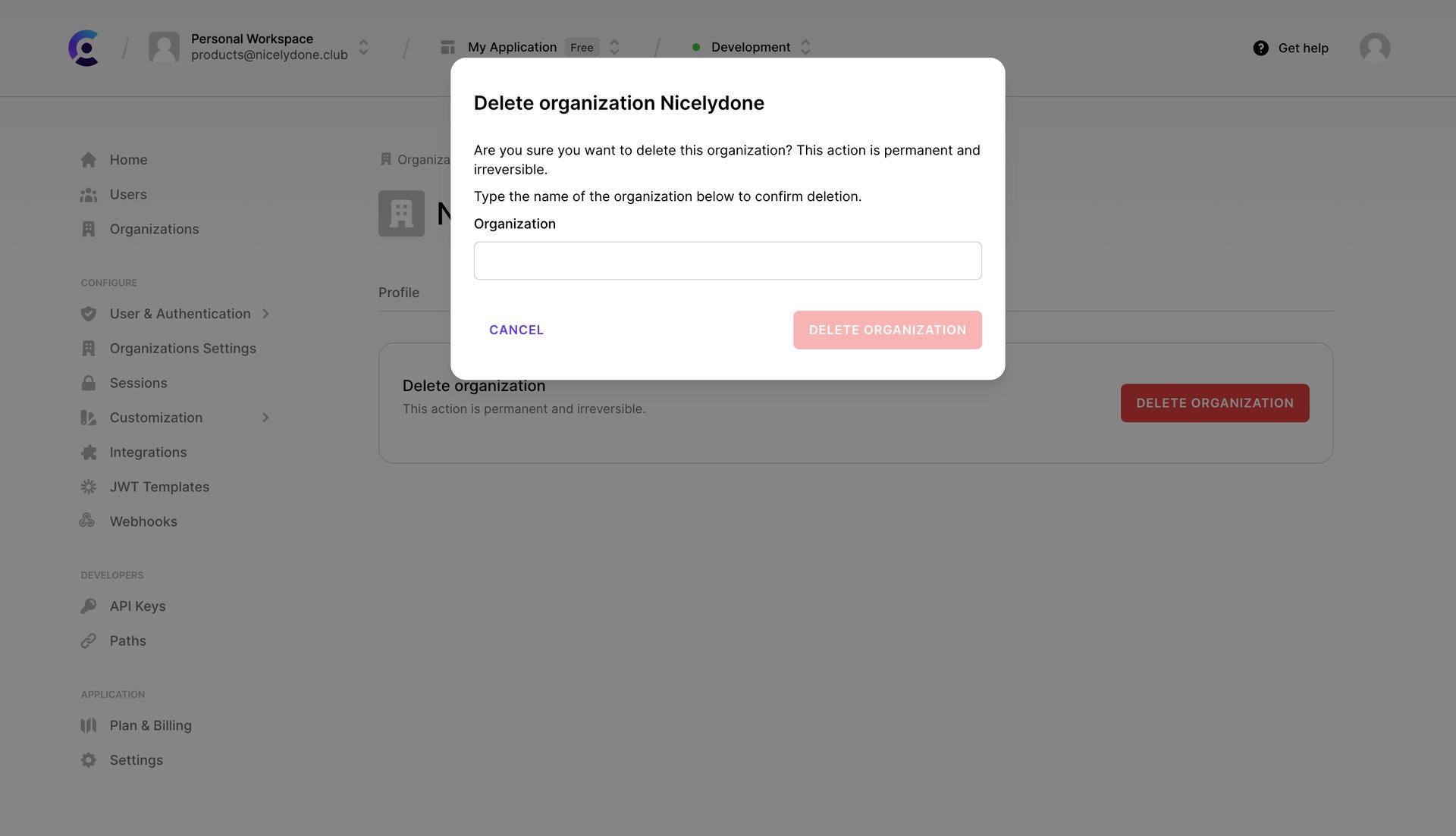
Task: Select the Plan & Billing icon
Action: 89,725
